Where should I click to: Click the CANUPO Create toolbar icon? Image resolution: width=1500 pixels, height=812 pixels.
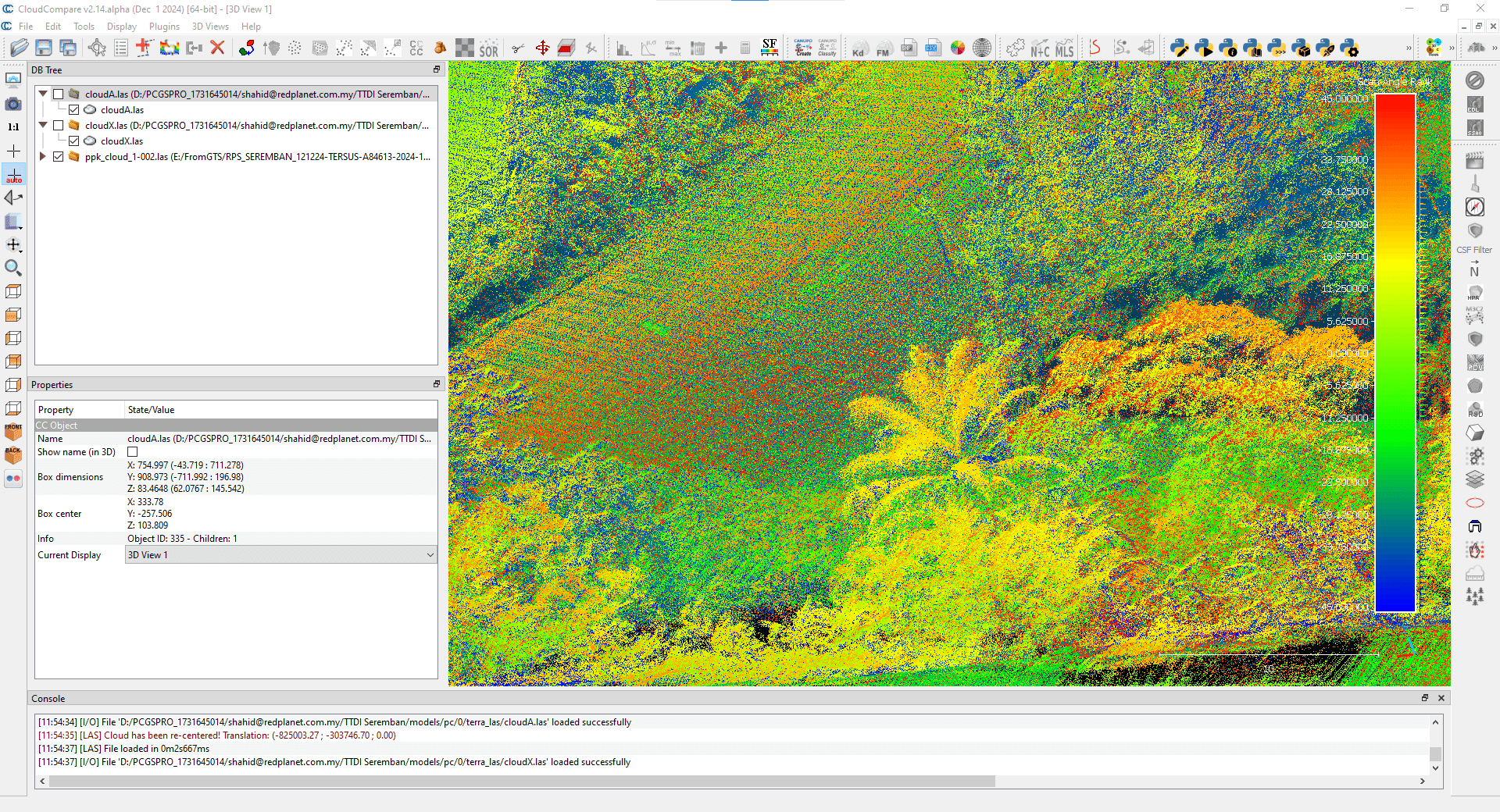(x=803, y=48)
